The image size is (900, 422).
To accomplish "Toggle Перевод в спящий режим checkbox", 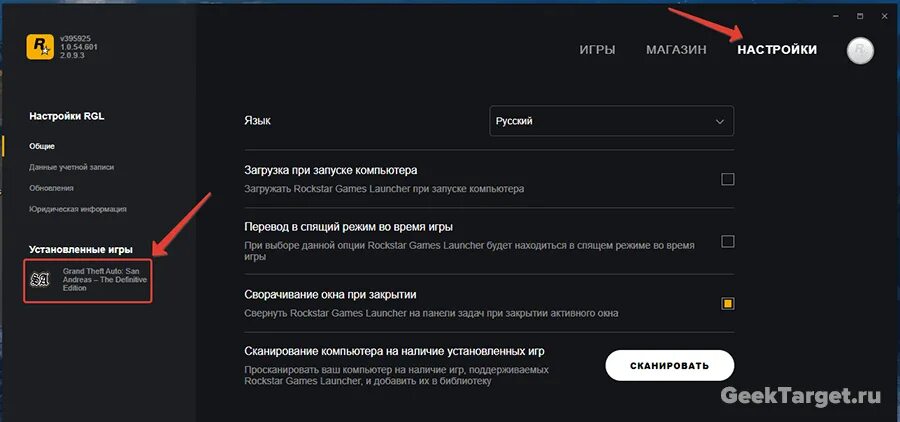I will point(727,241).
